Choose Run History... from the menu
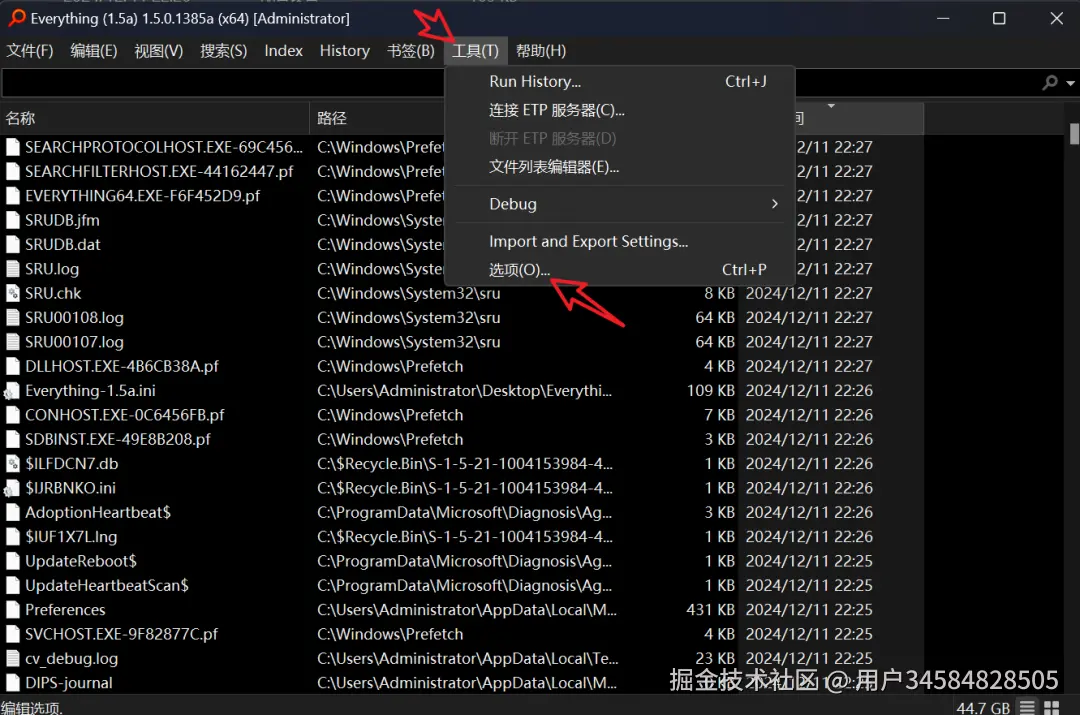Viewport: 1080px width, 715px height. point(620,81)
